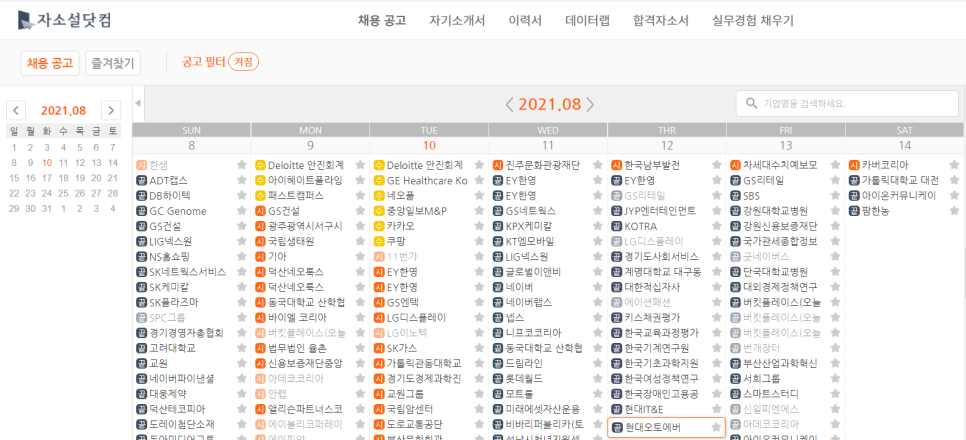The width and height of the screenshot is (966, 440).
Task: Click the search magnifier icon
Action: 751,104
